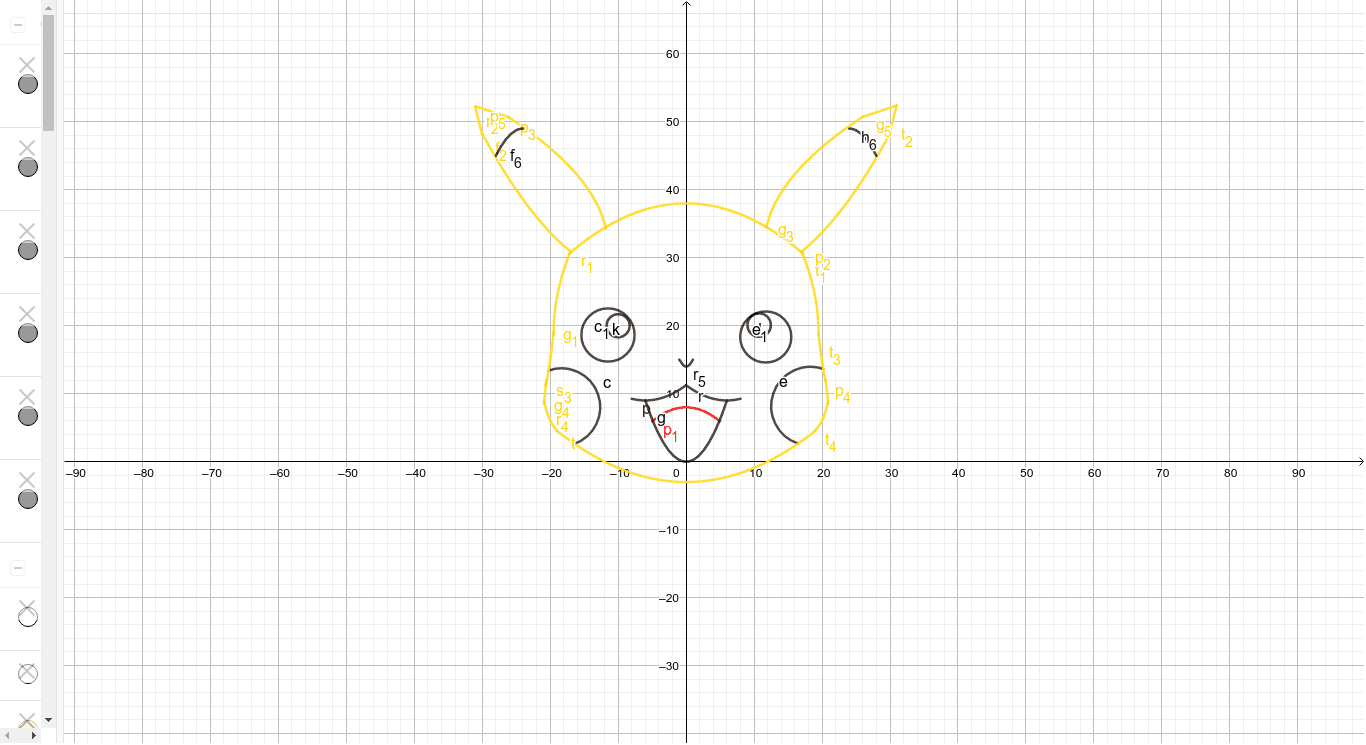The height and width of the screenshot is (745, 1366).
Task: Click the e1 label in right eye
Action: point(758,332)
